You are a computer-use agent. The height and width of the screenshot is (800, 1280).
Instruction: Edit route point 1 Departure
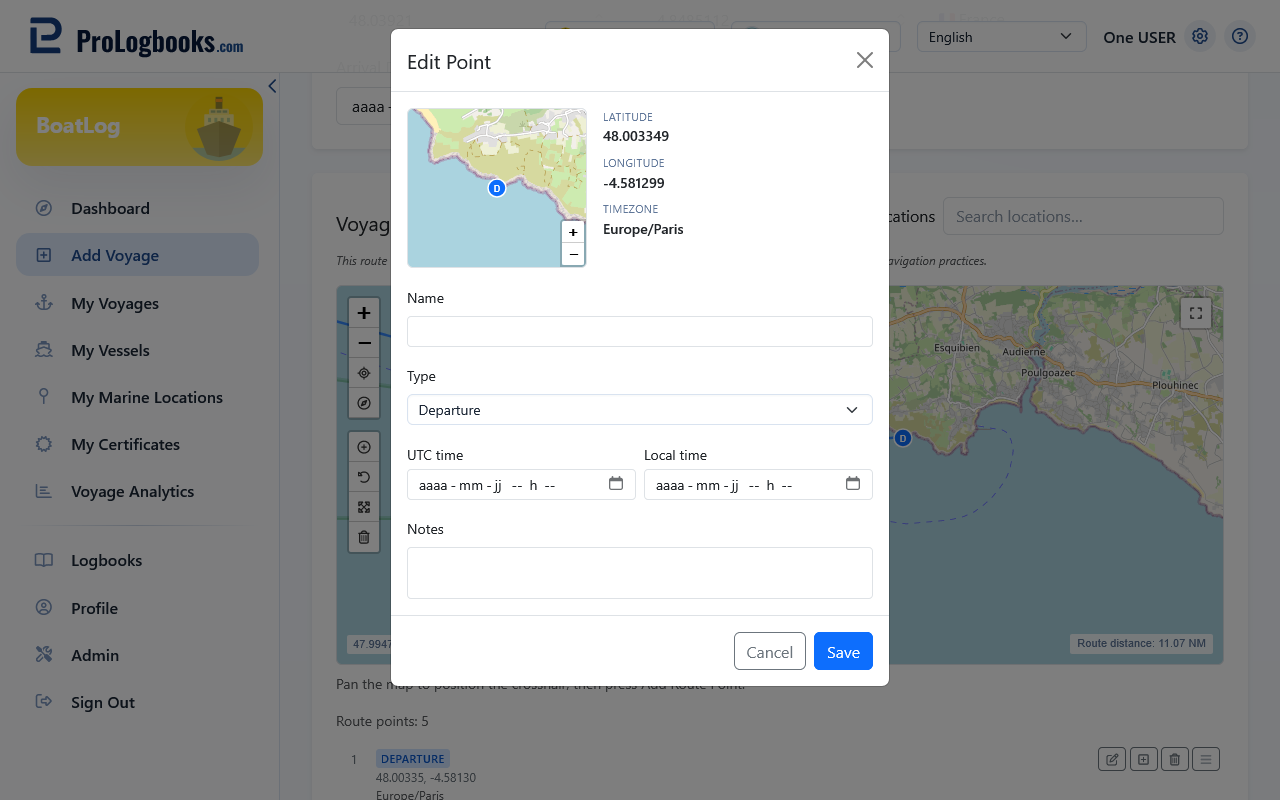(1111, 759)
